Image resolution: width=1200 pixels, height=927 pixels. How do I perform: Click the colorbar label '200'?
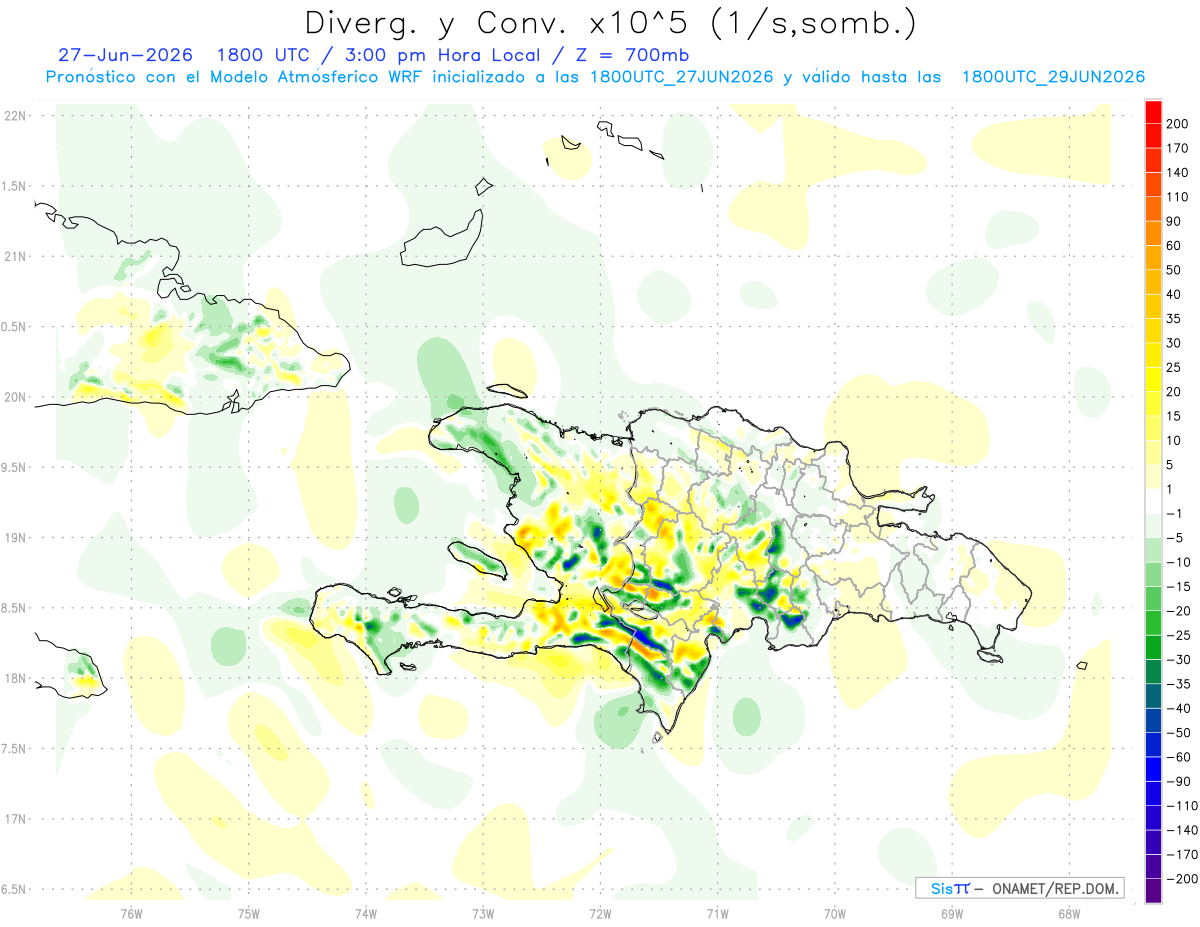click(1179, 124)
